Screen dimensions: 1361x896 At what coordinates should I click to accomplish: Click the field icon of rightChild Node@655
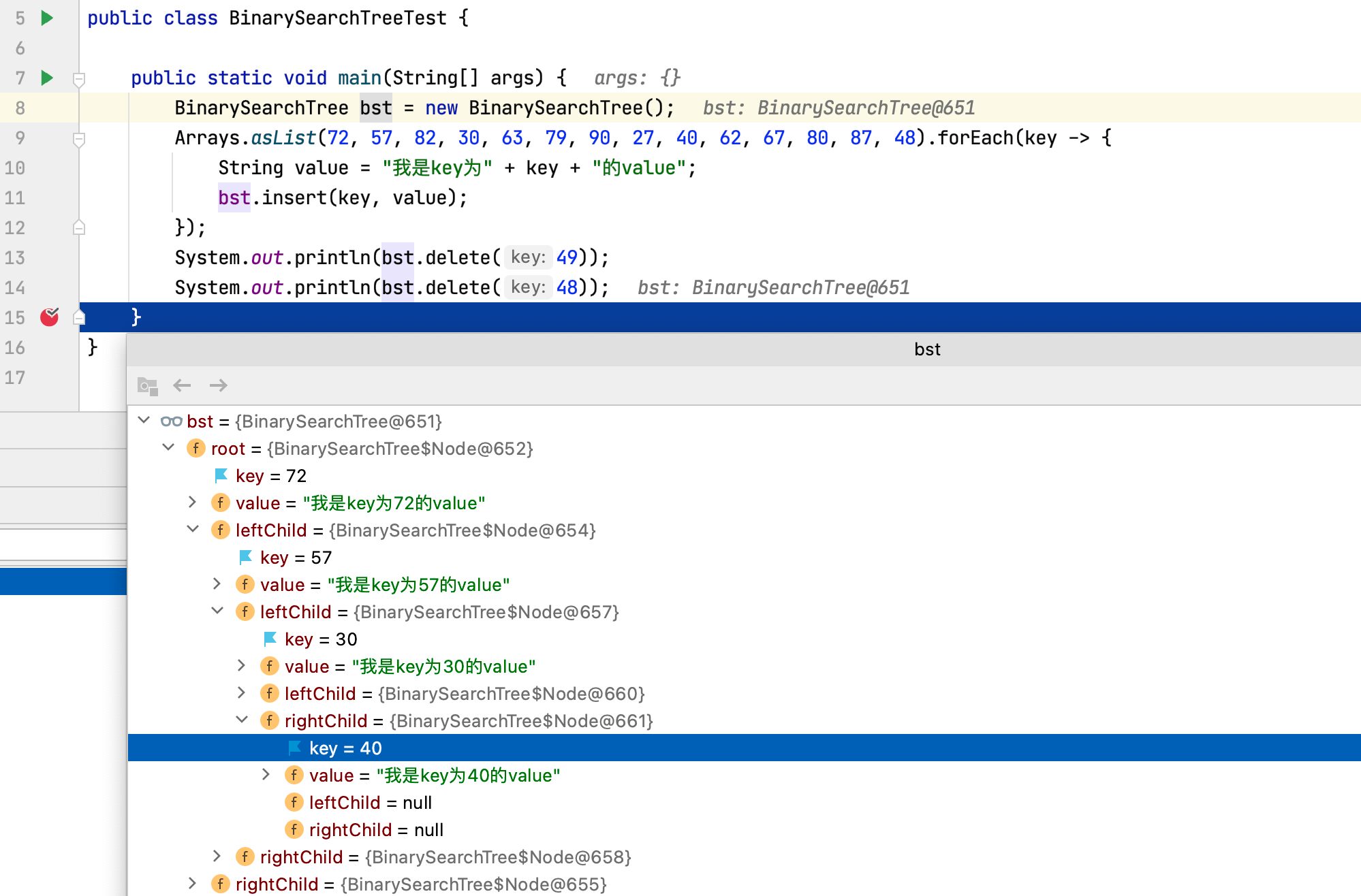[x=221, y=884]
